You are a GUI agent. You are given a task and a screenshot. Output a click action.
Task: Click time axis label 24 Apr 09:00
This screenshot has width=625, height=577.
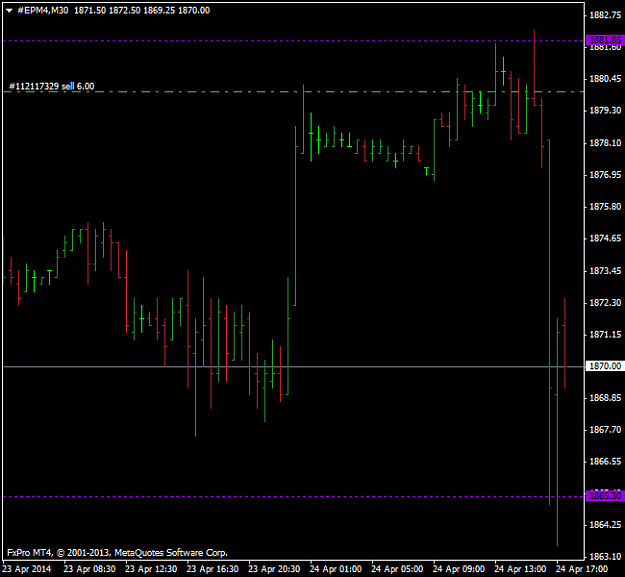coord(459,569)
